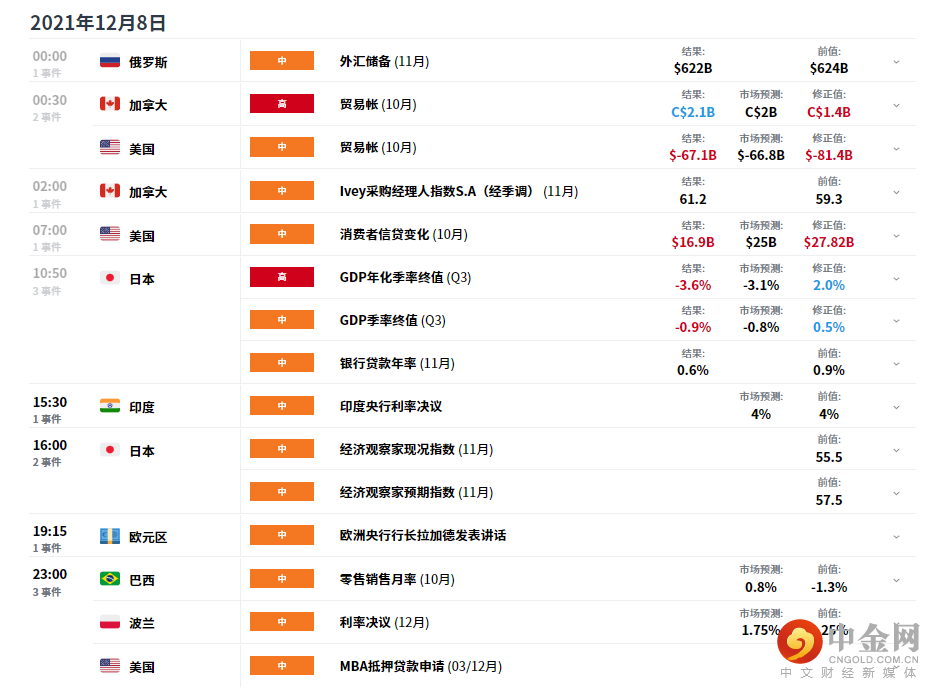Click the blue result value C$2.1B
The image size is (934, 691).
click(693, 112)
